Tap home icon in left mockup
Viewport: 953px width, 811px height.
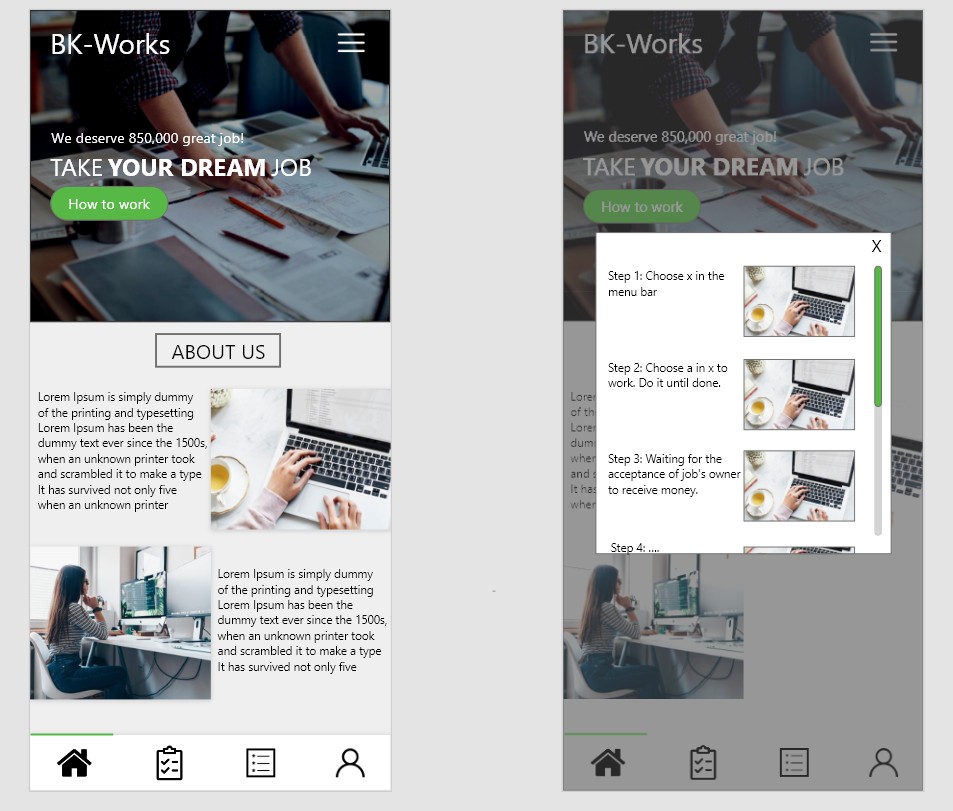click(x=74, y=762)
